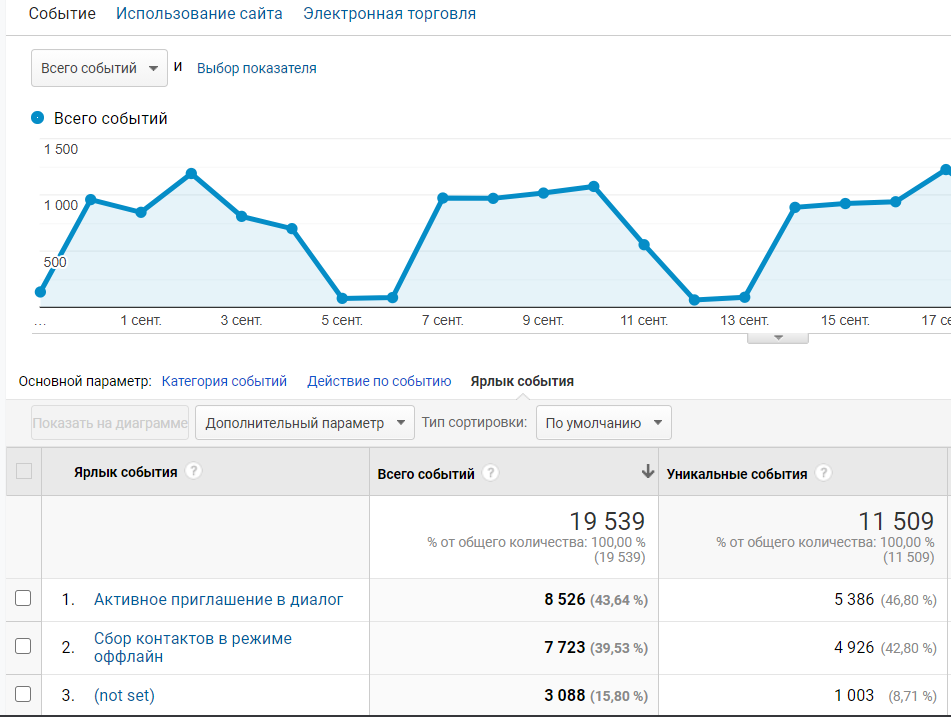This screenshot has height=717, width=951.
Task: Check the row for Активное приглашение в диалог
Action: [x=23, y=599]
